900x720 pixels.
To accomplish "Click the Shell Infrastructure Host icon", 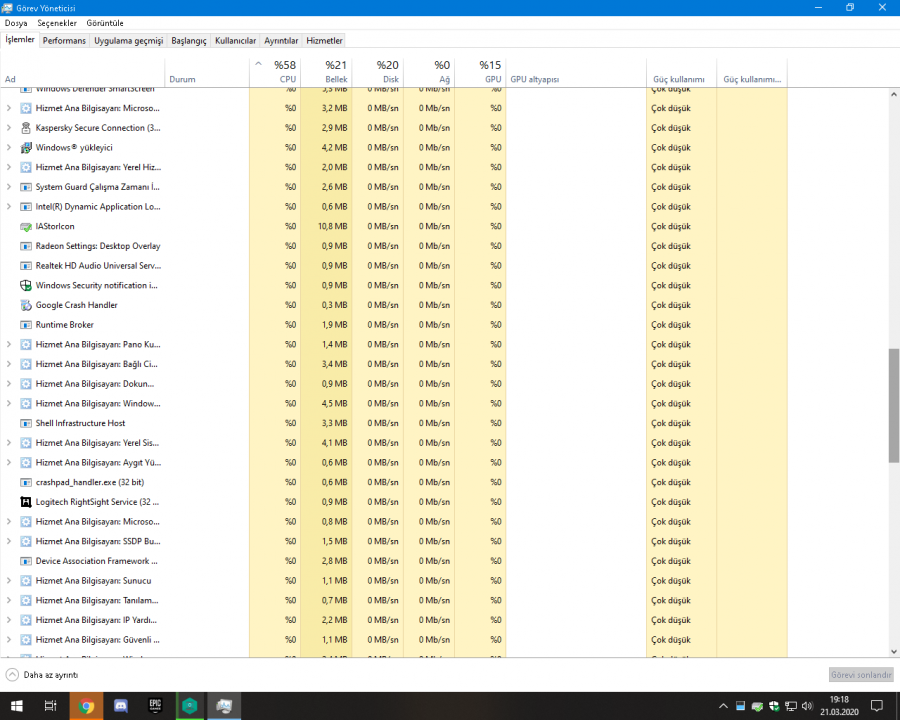I will (25, 423).
